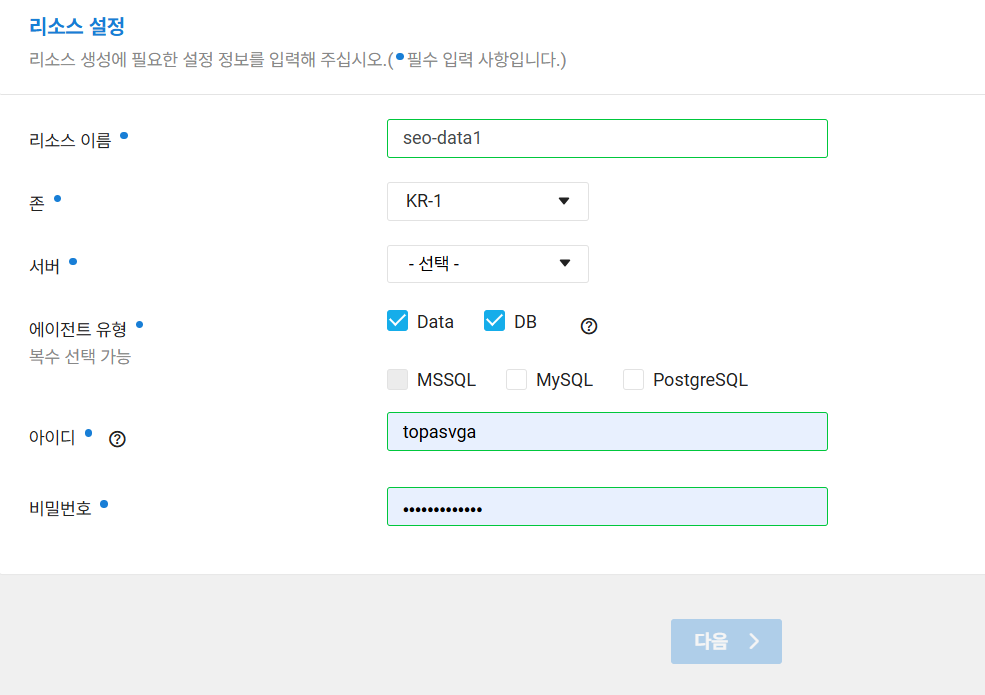Open the 서버 '- 선택 -' dropdown
The height and width of the screenshot is (695, 985).
point(487,264)
